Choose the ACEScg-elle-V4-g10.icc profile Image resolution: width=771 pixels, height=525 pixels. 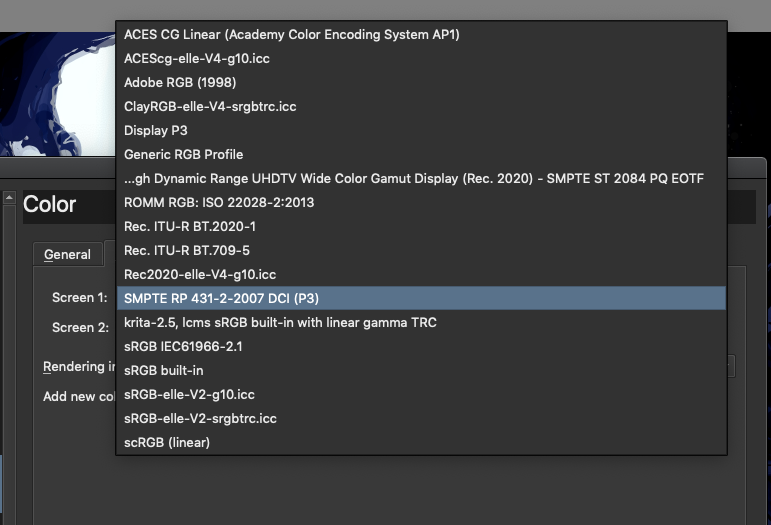197,58
